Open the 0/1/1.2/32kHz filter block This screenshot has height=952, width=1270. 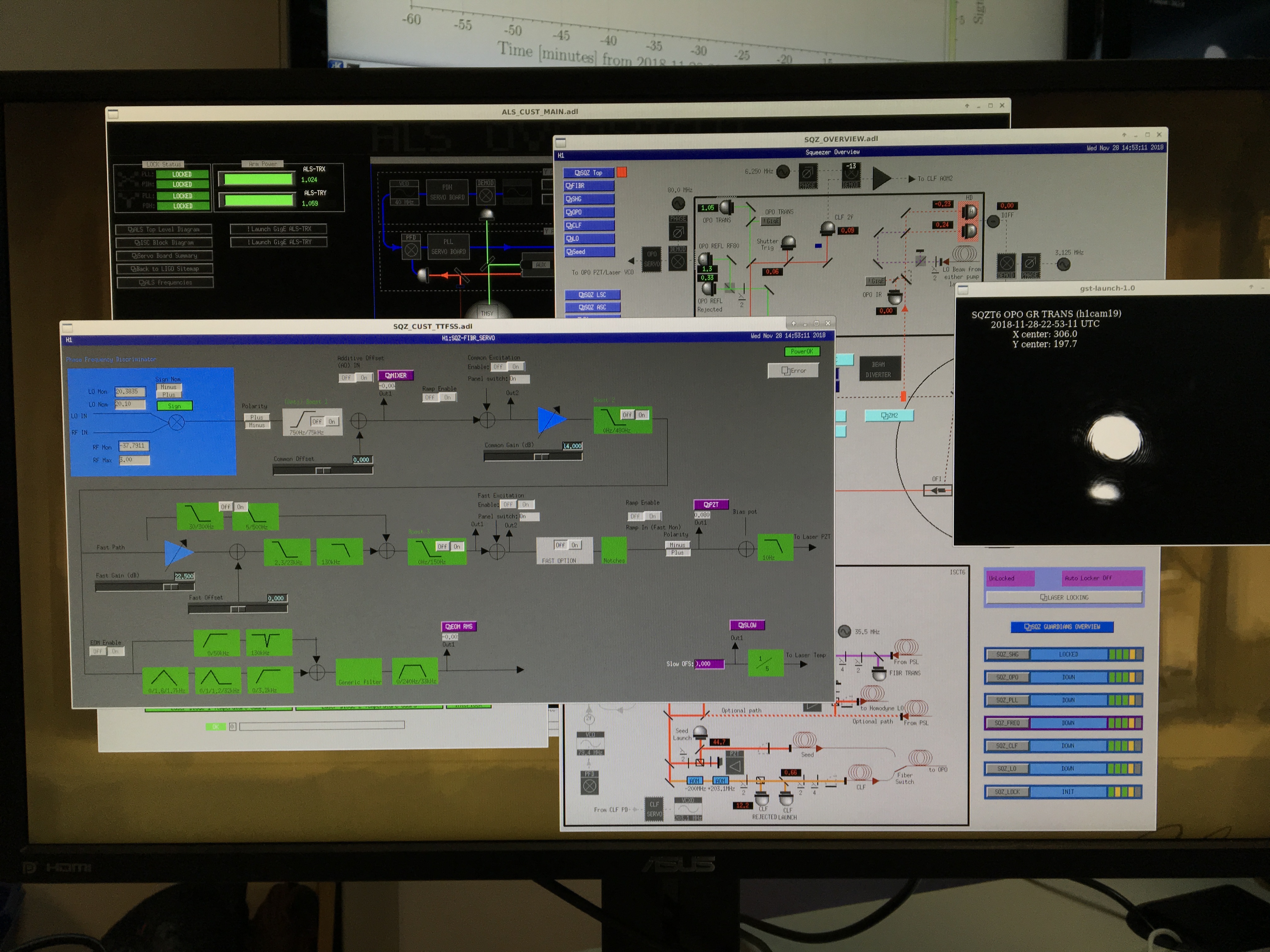[x=218, y=681]
